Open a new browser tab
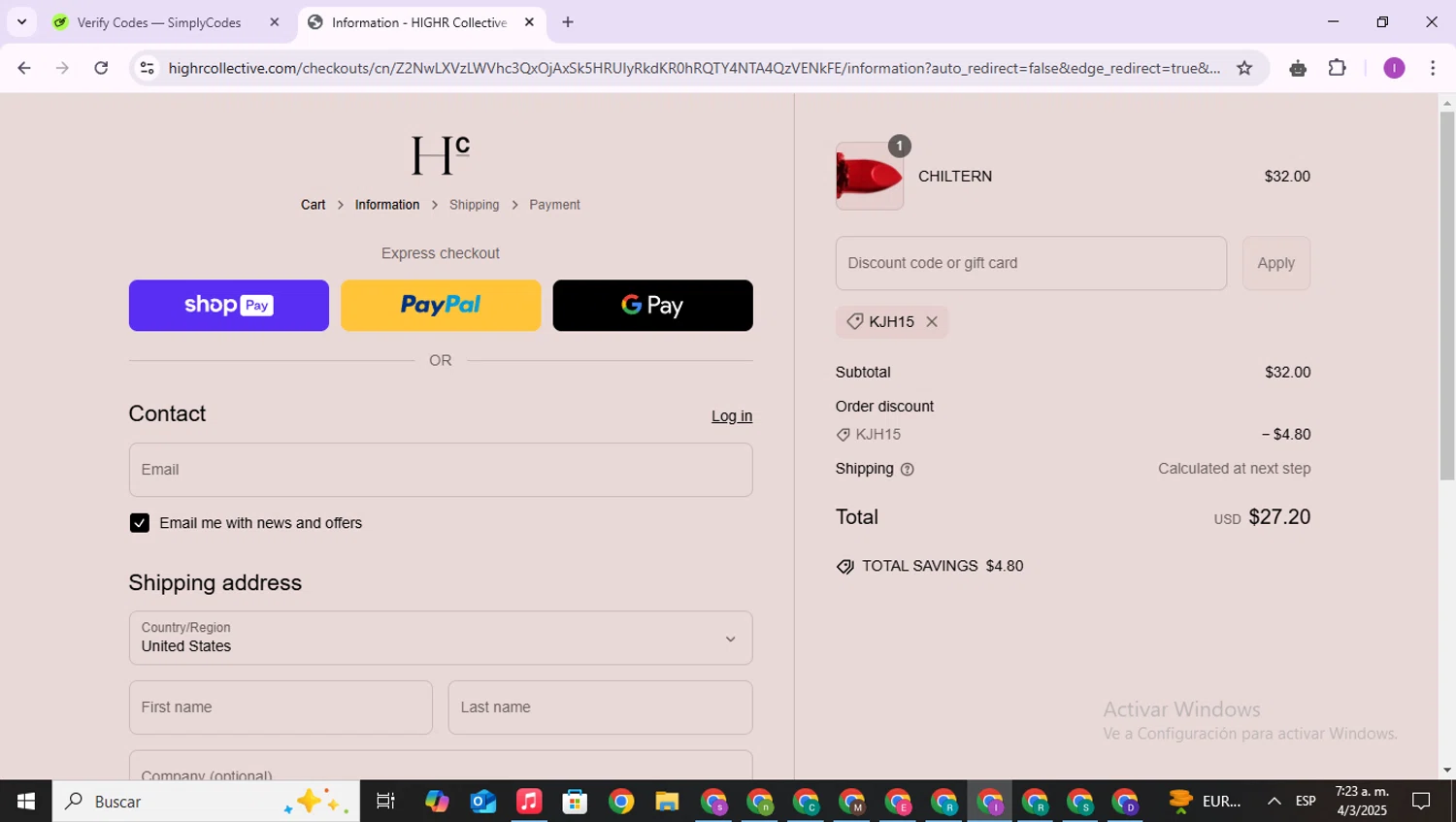The height and width of the screenshot is (822, 1456). (x=568, y=22)
